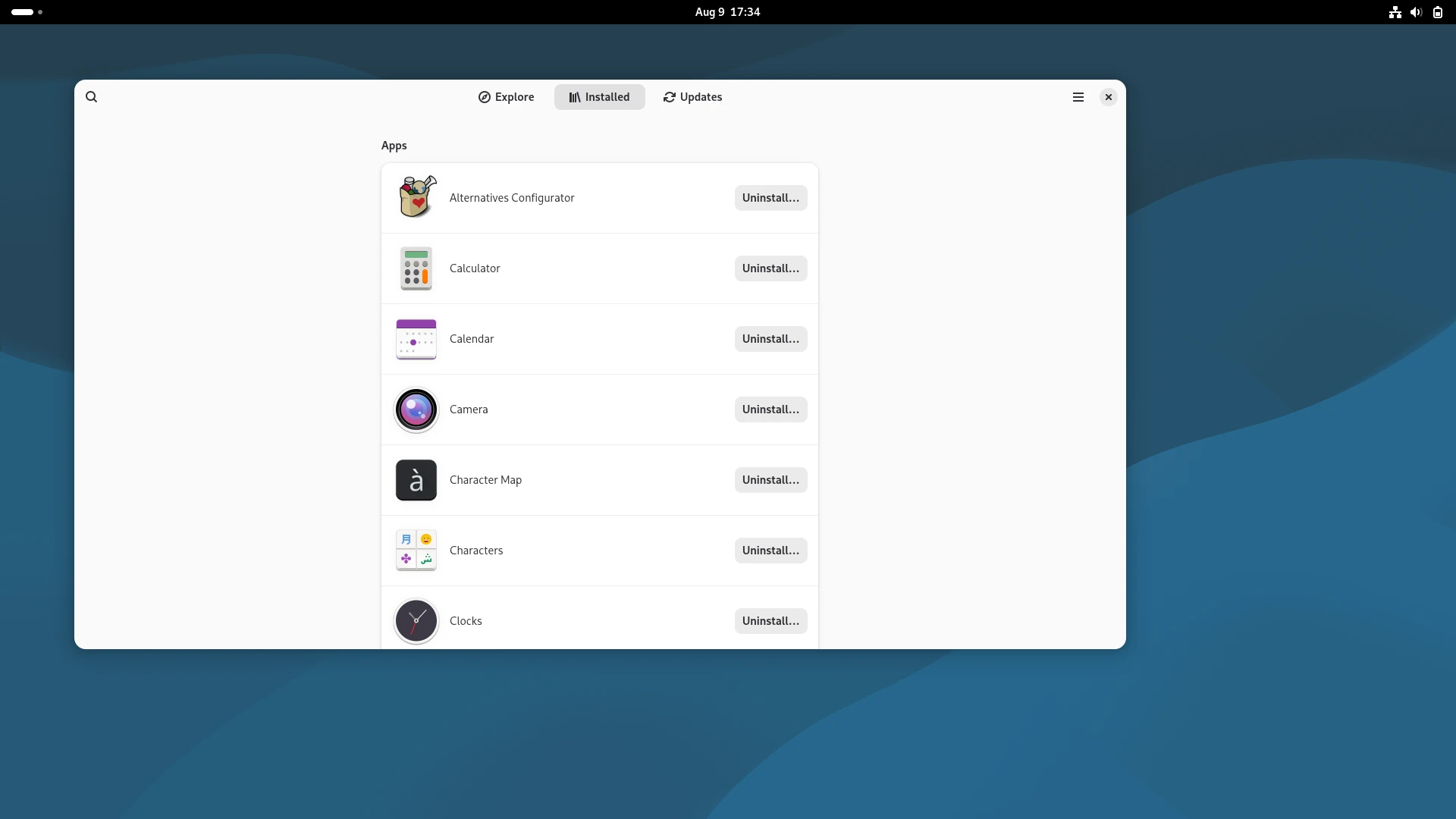The width and height of the screenshot is (1456, 819).
Task: Open the Characters app page
Action: (x=476, y=550)
